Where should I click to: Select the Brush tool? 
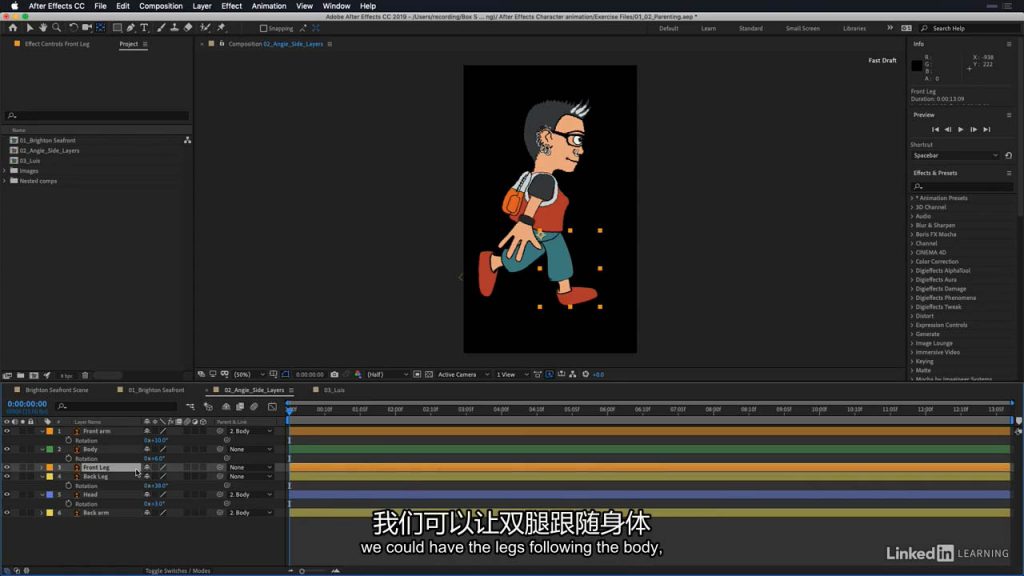pyautogui.click(x=161, y=28)
